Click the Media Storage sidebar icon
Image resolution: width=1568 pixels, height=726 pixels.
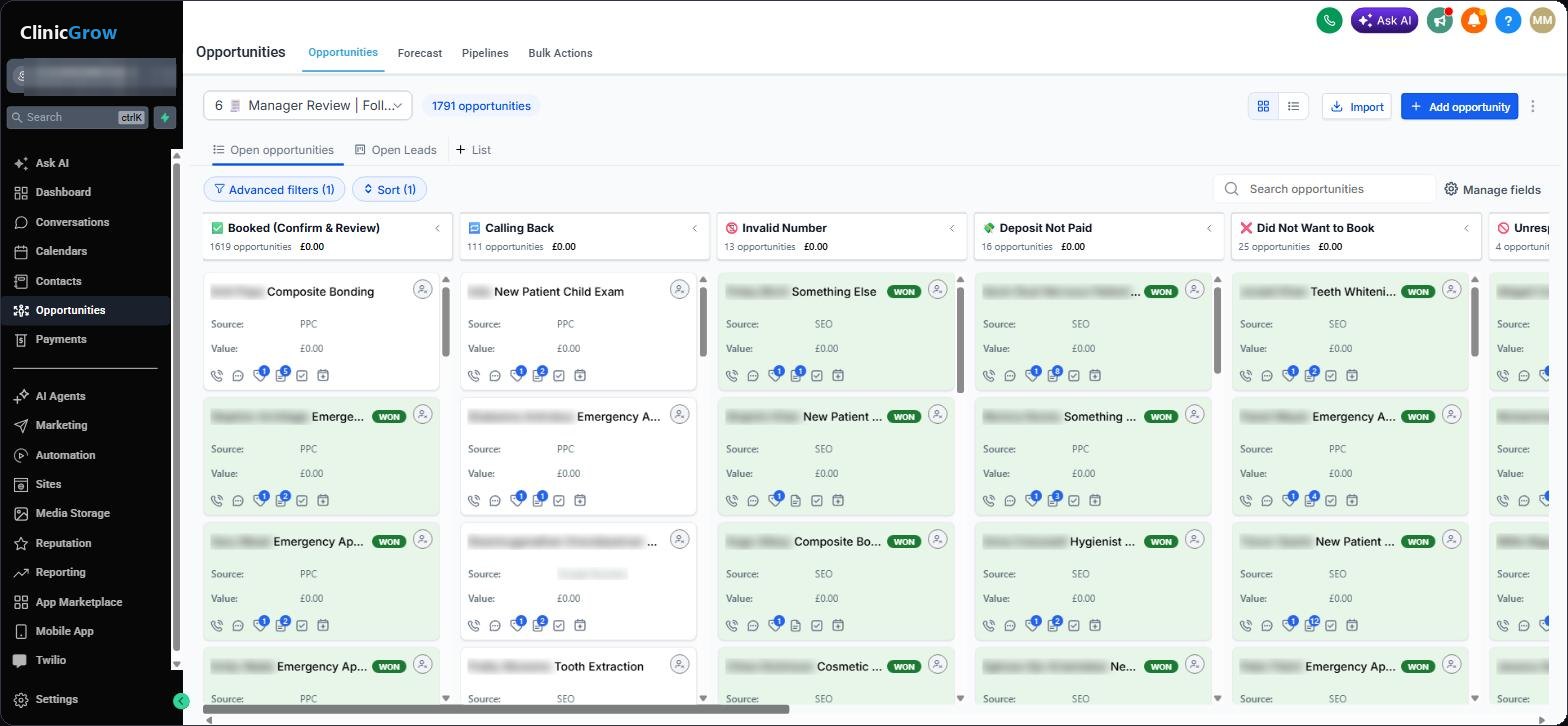21,513
